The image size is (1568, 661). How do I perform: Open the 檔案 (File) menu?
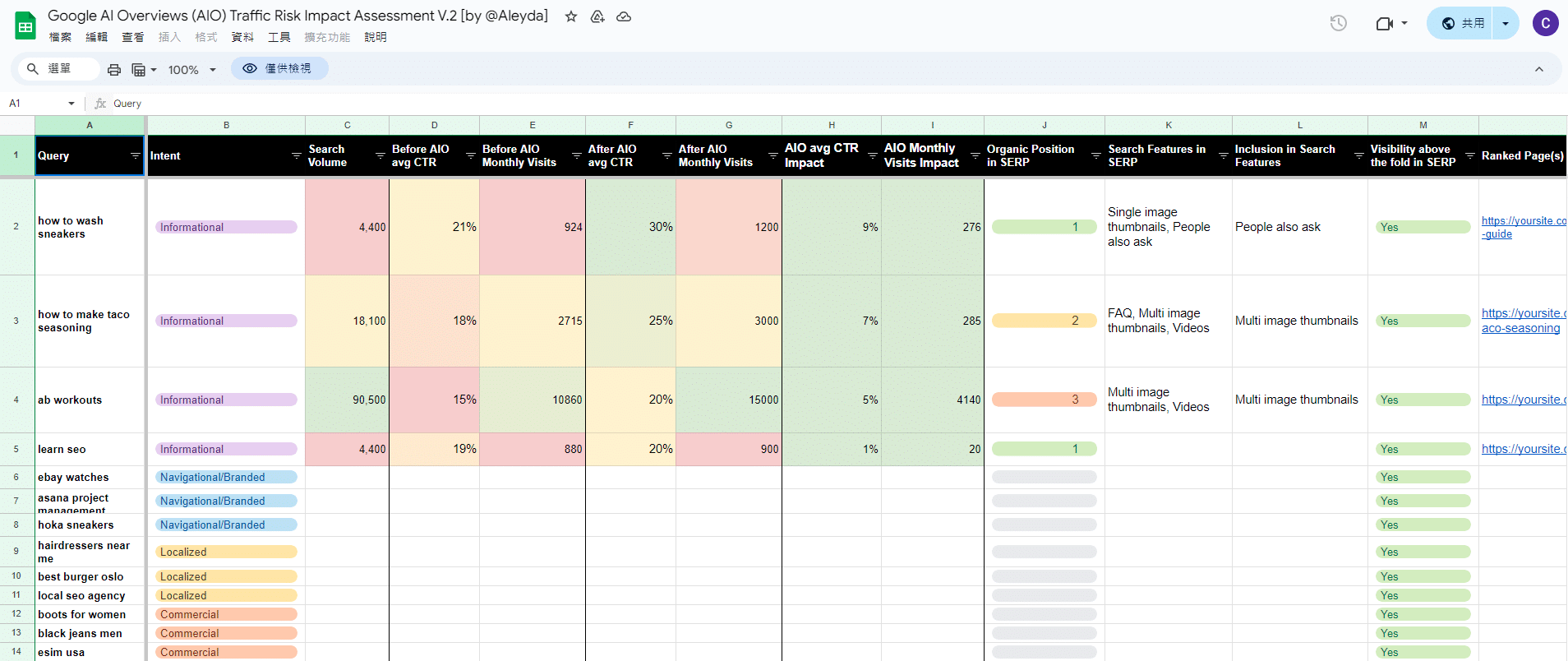(60, 37)
